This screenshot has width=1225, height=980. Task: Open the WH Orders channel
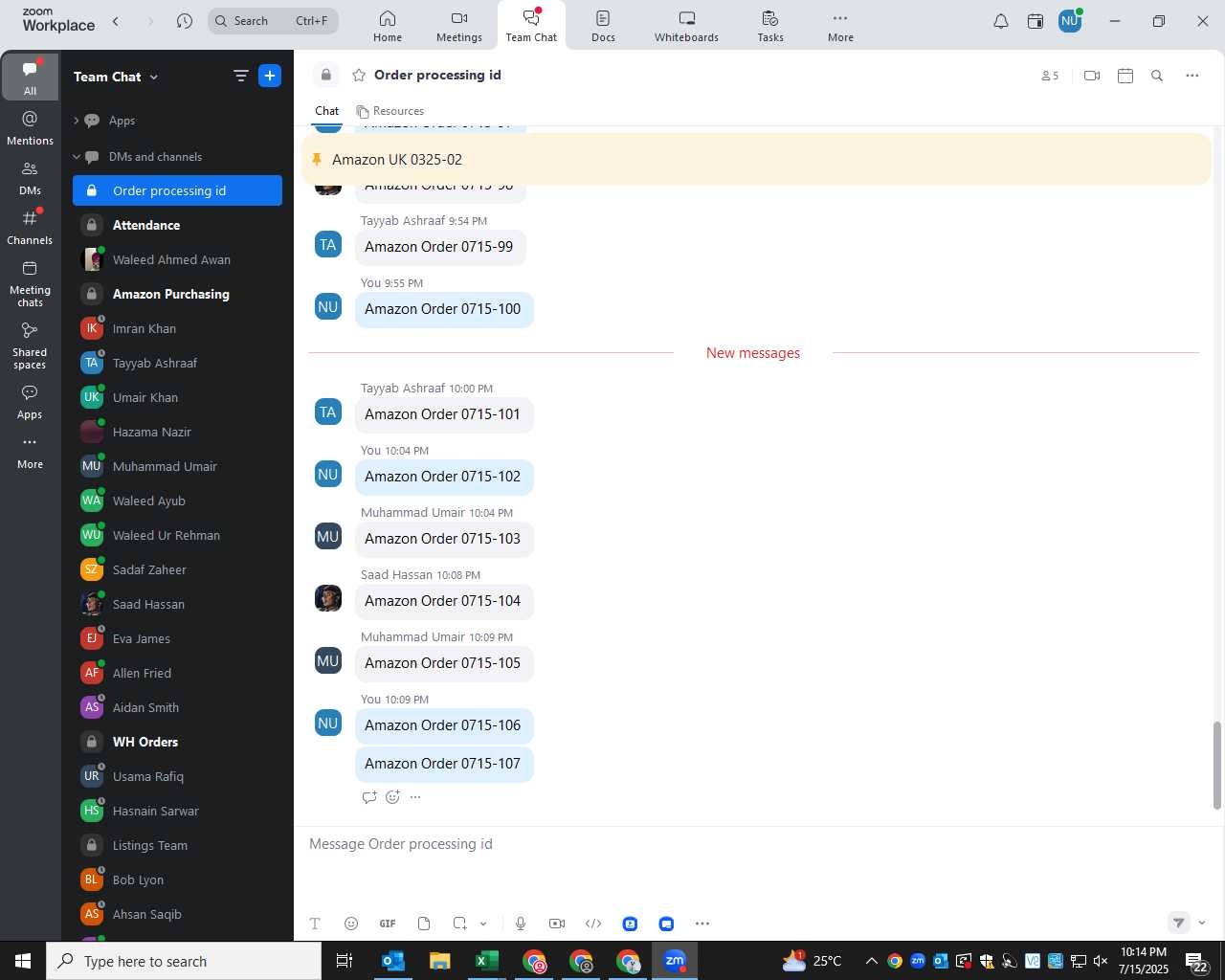pyautogui.click(x=177, y=742)
